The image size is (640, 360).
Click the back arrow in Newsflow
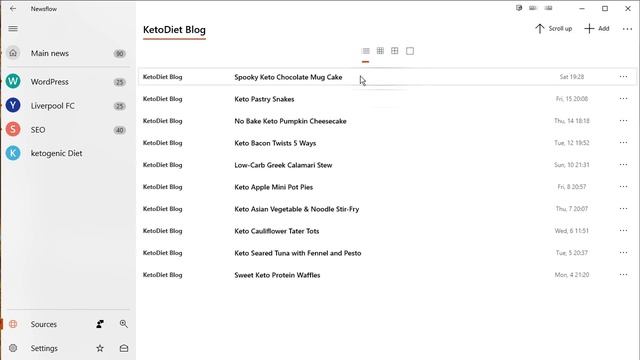click(13, 9)
